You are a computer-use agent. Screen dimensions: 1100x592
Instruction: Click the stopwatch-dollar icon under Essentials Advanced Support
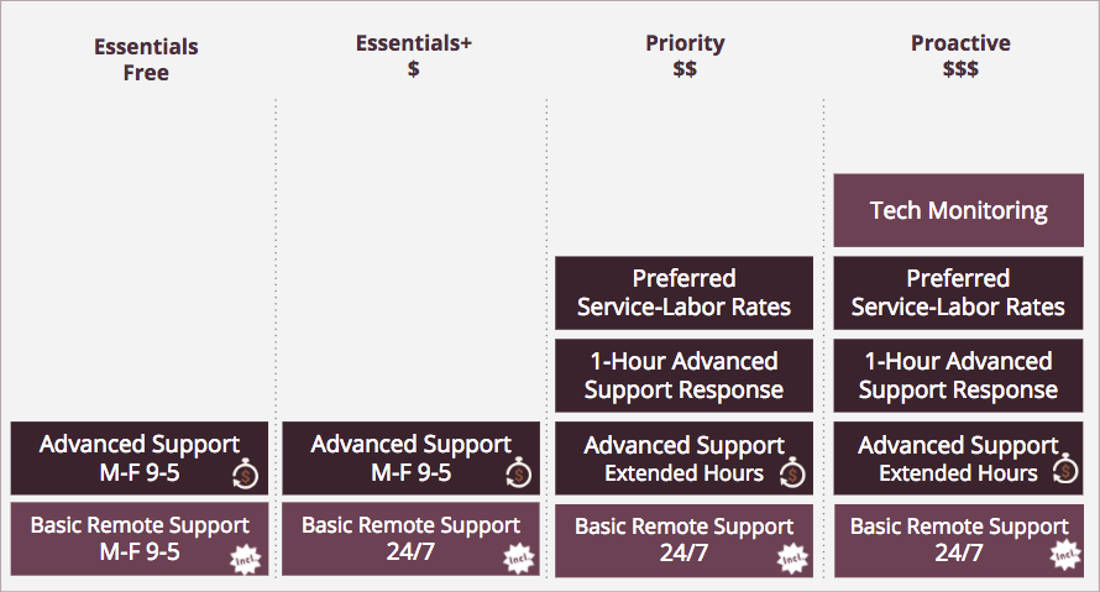[246, 475]
